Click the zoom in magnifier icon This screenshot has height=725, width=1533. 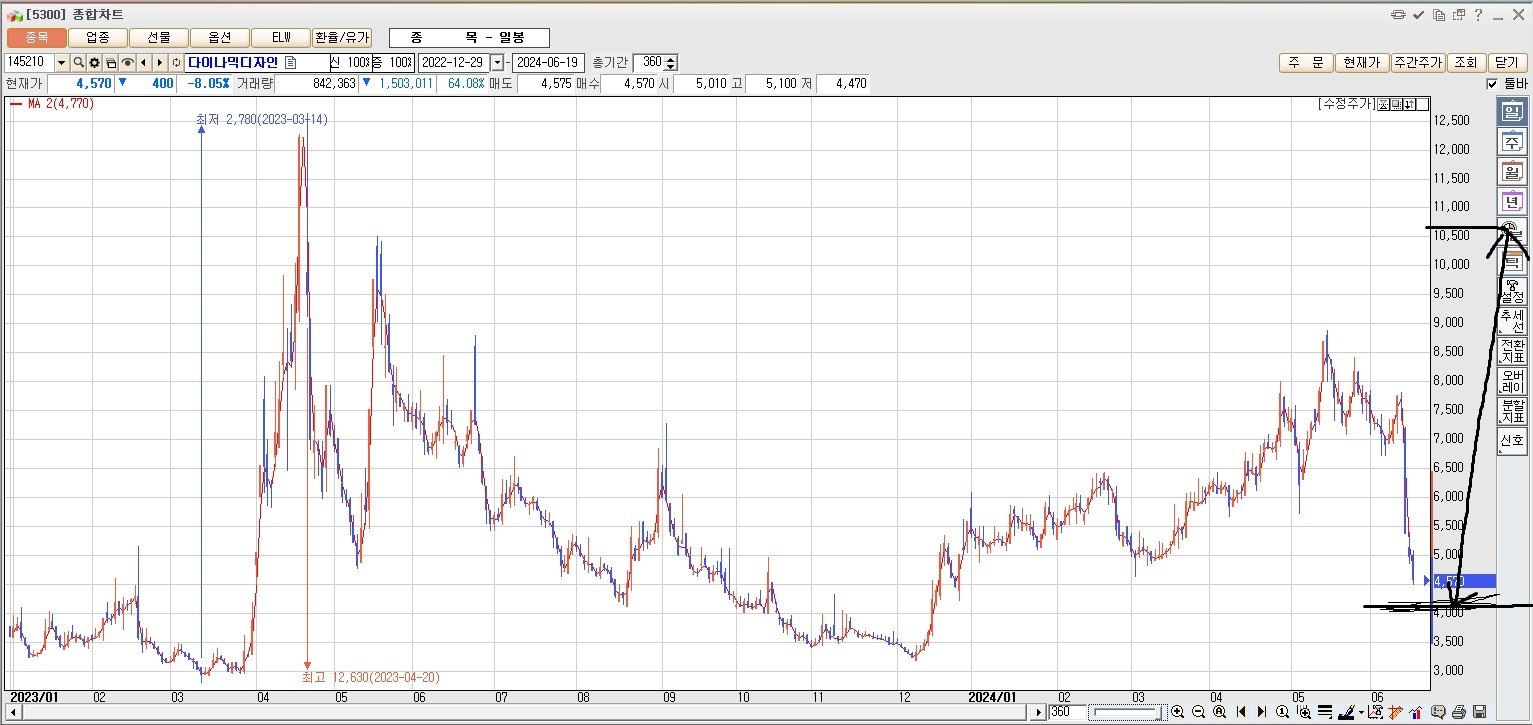click(x=1177, y=712)
